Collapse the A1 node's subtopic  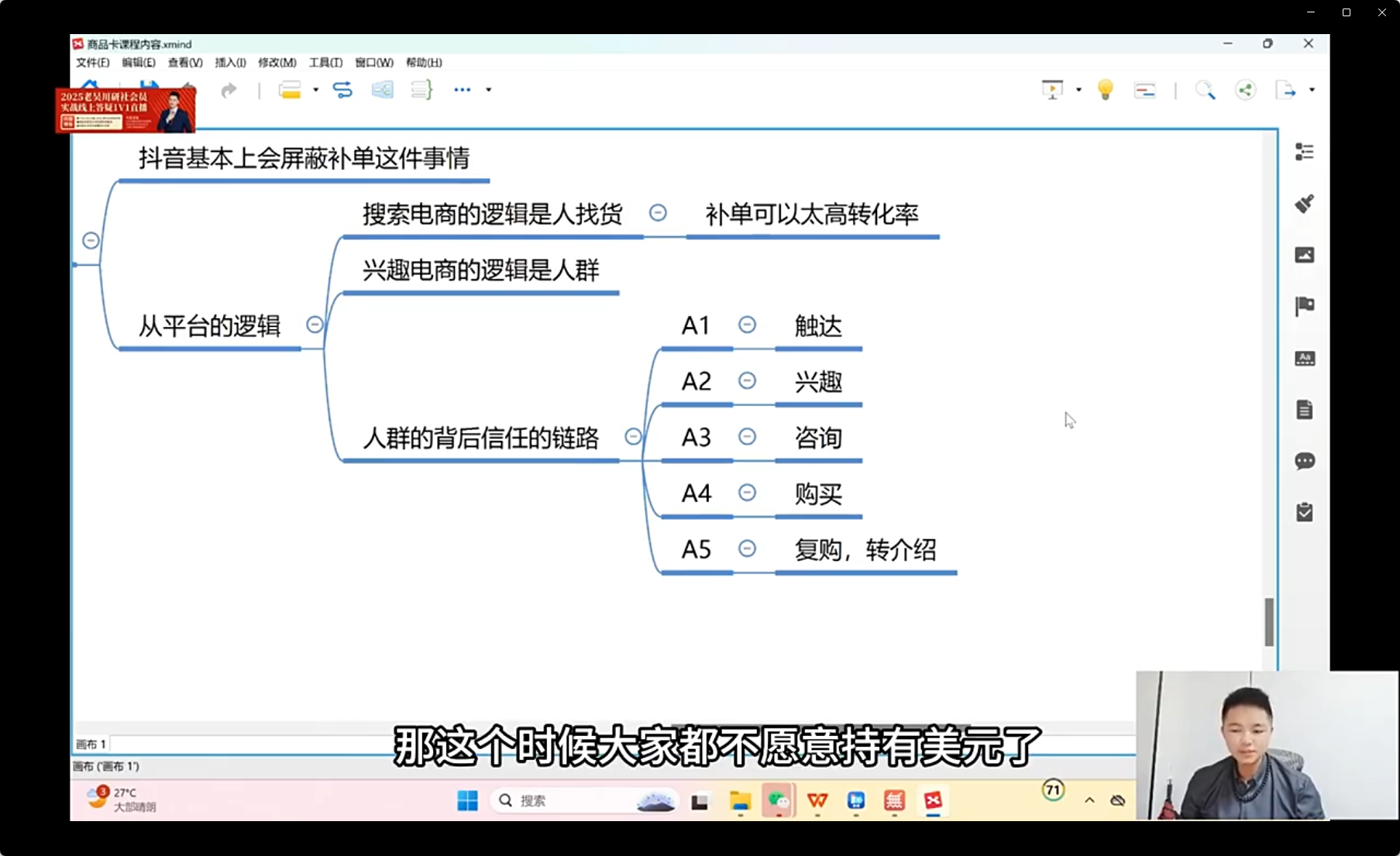(747, 325)
